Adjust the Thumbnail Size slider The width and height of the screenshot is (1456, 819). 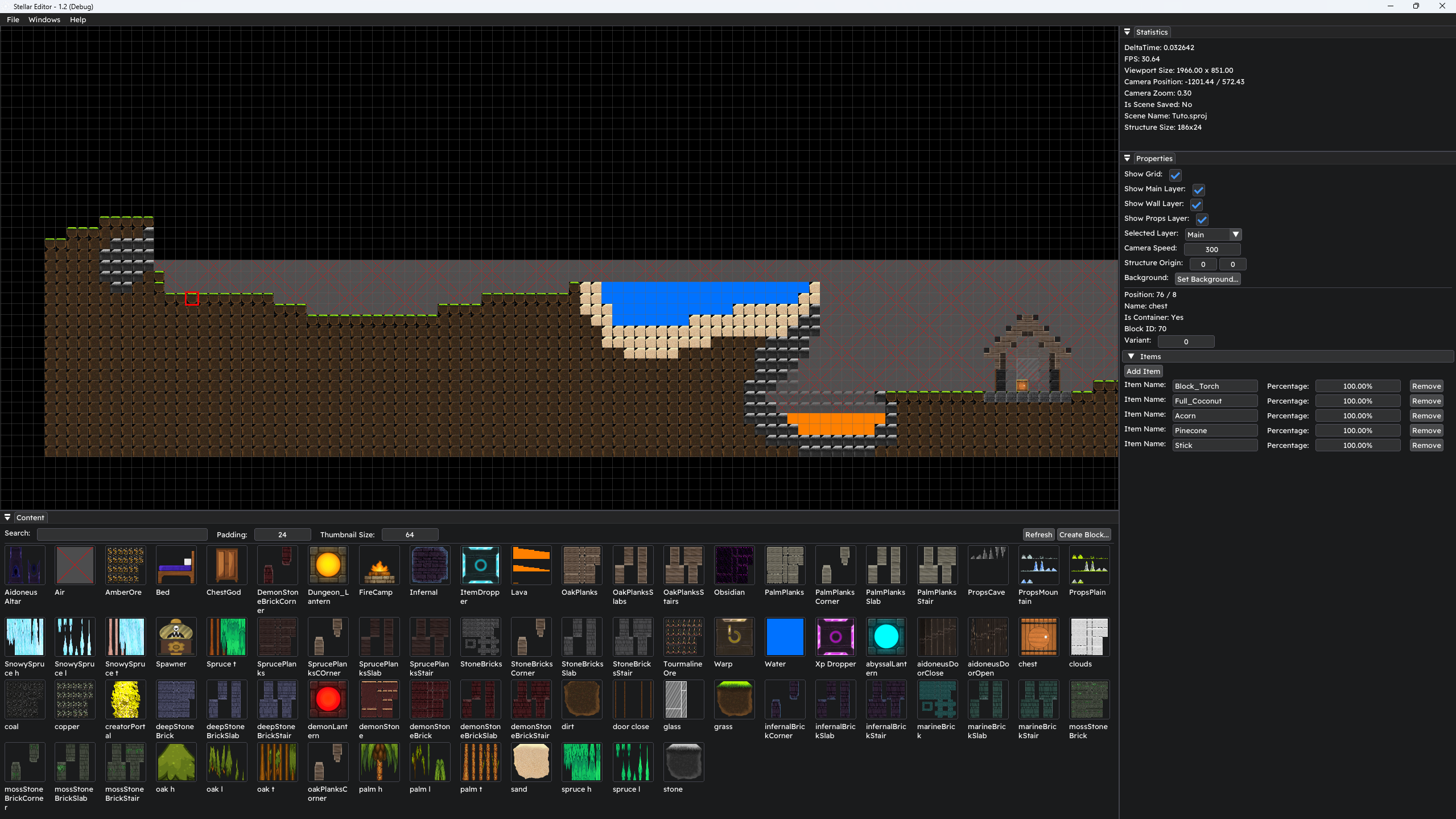pyautogui.click(x=410, y=535)
